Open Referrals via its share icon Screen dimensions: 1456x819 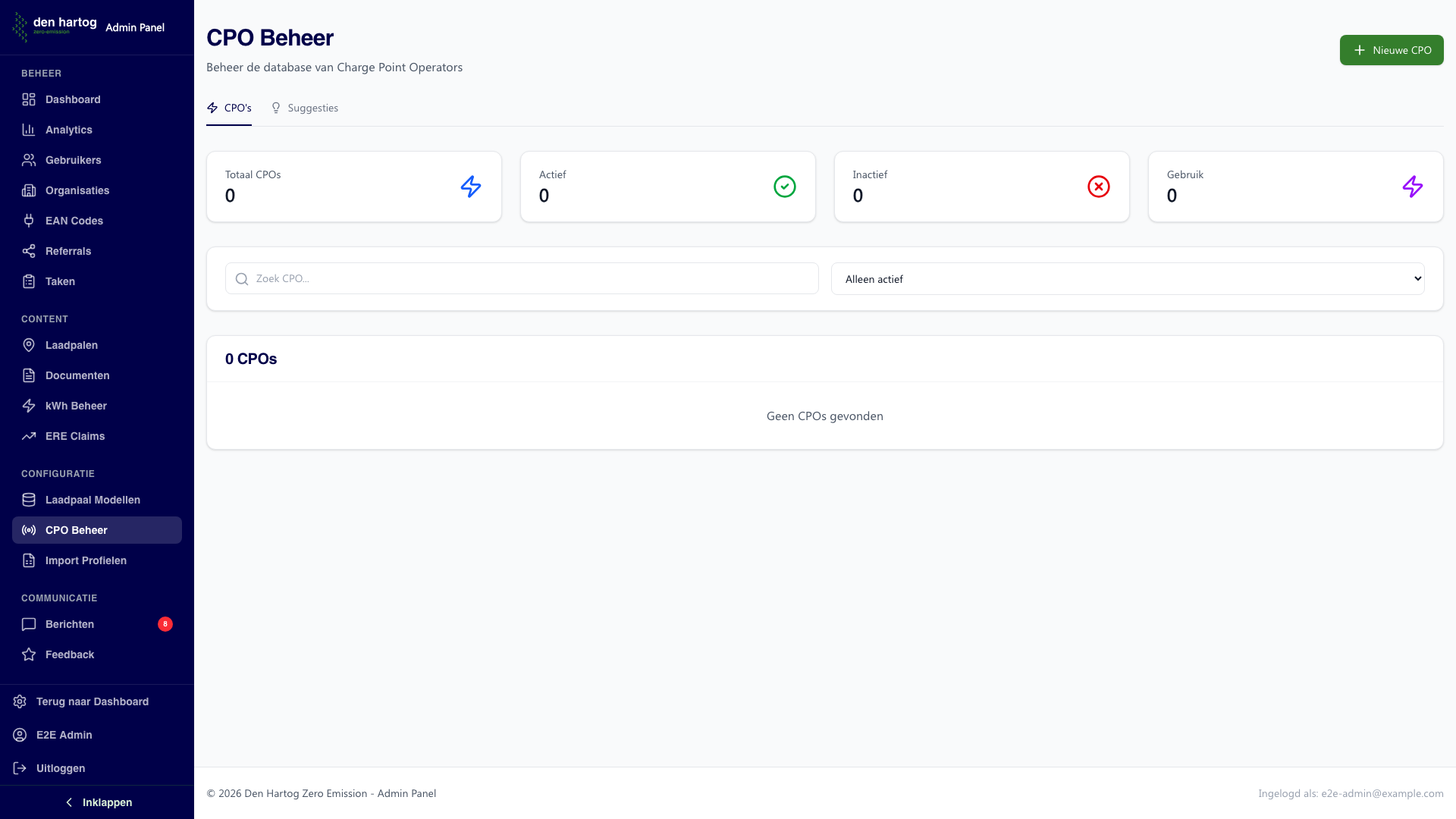click(x=29, y=251)
